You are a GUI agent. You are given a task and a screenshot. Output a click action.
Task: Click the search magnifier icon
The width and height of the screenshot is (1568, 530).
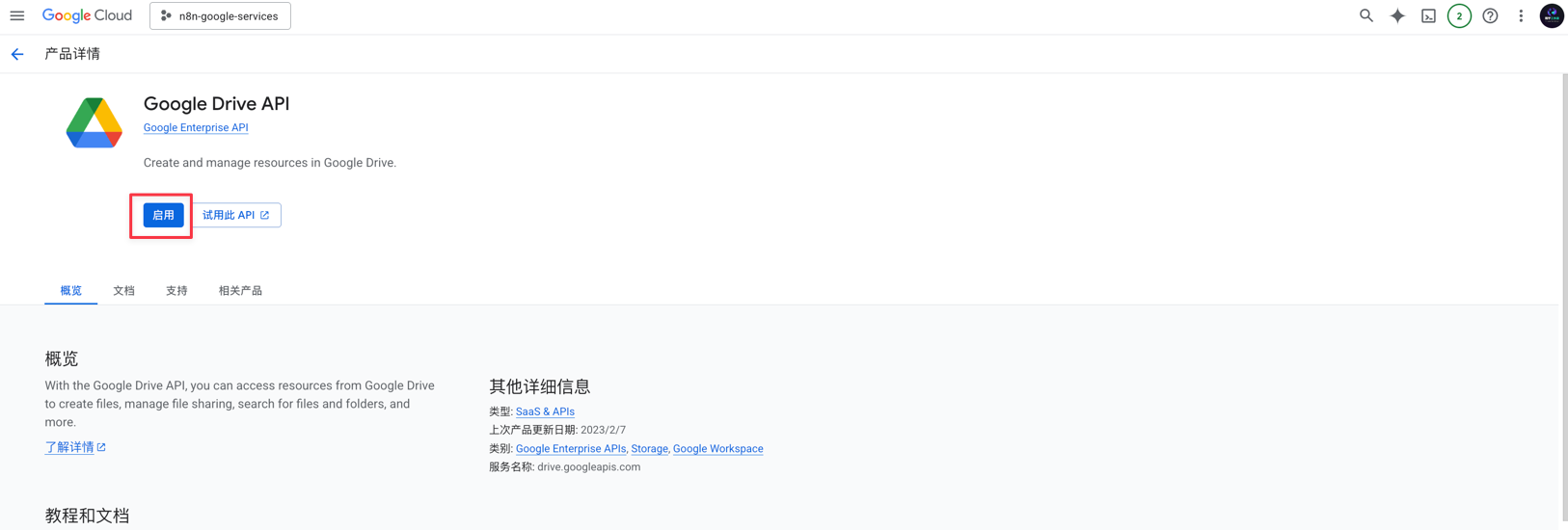(x=1365, y=15)
